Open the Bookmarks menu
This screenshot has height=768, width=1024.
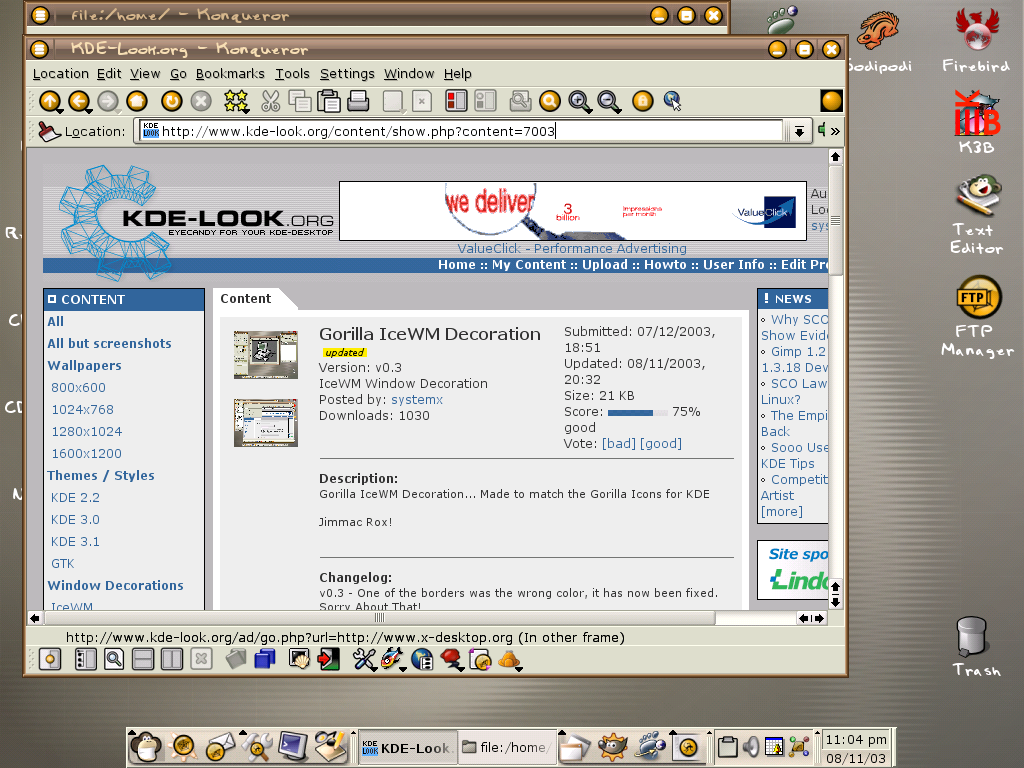[x=230, y=74]
